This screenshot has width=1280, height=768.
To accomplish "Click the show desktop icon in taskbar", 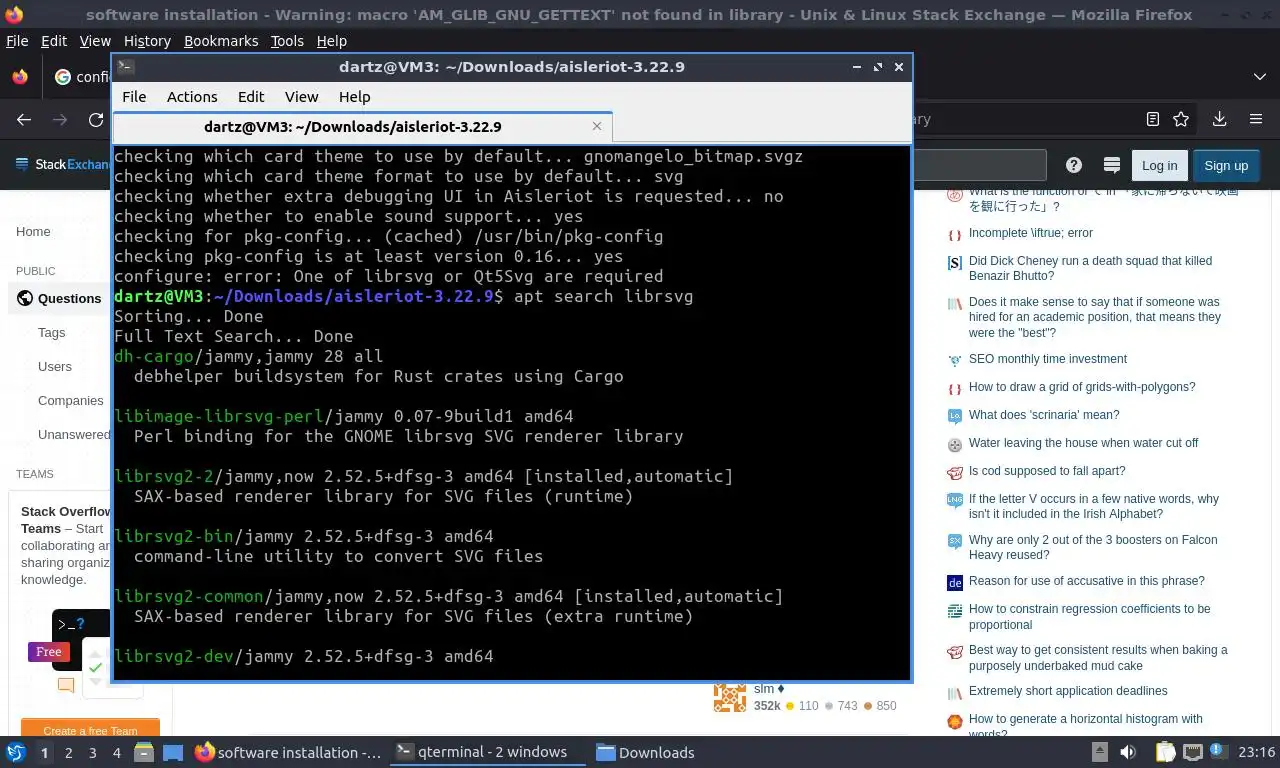I will click(173, 753).
